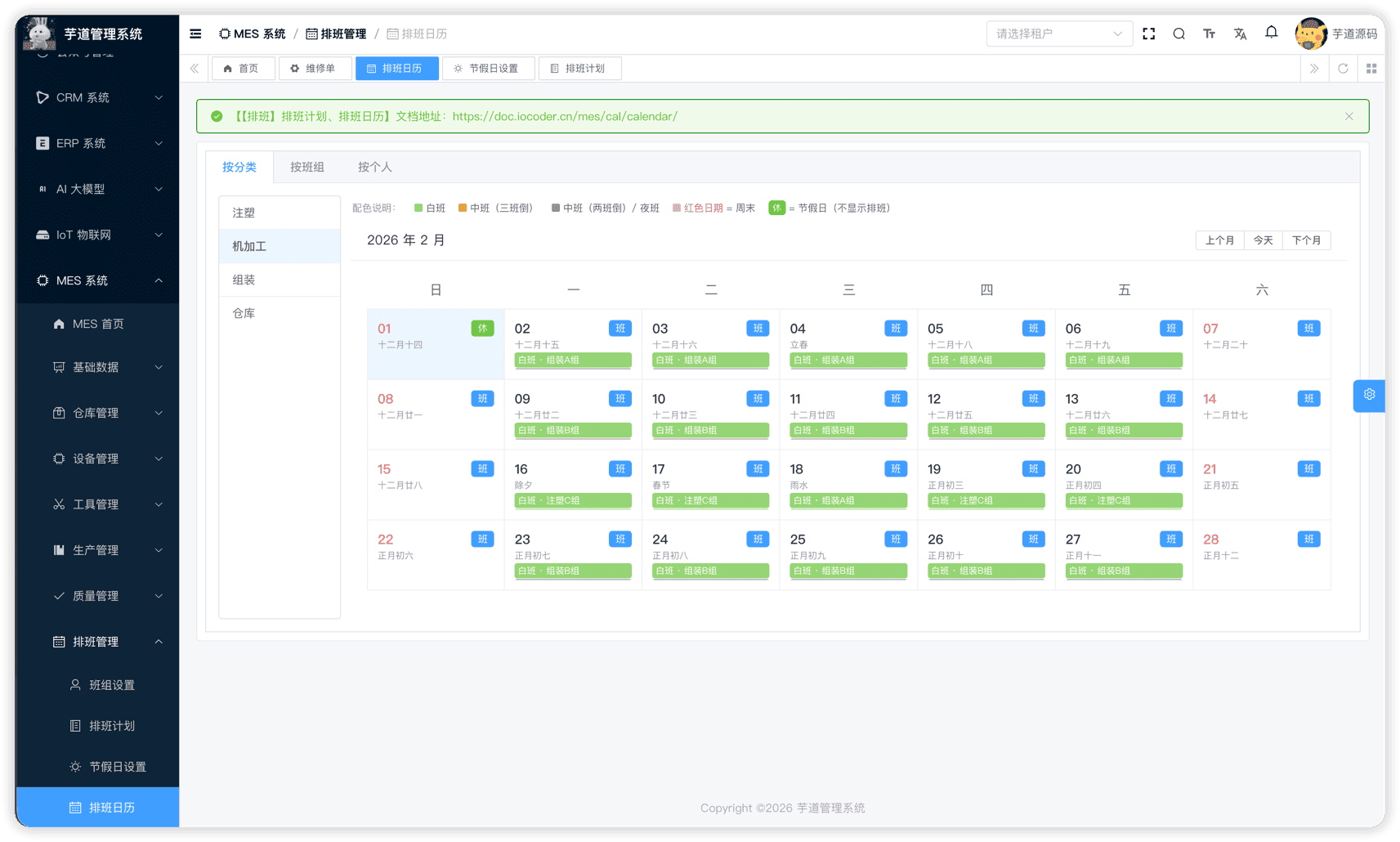Switch to the 按班组 tab

pyautogui.click(x=307, y=167)
